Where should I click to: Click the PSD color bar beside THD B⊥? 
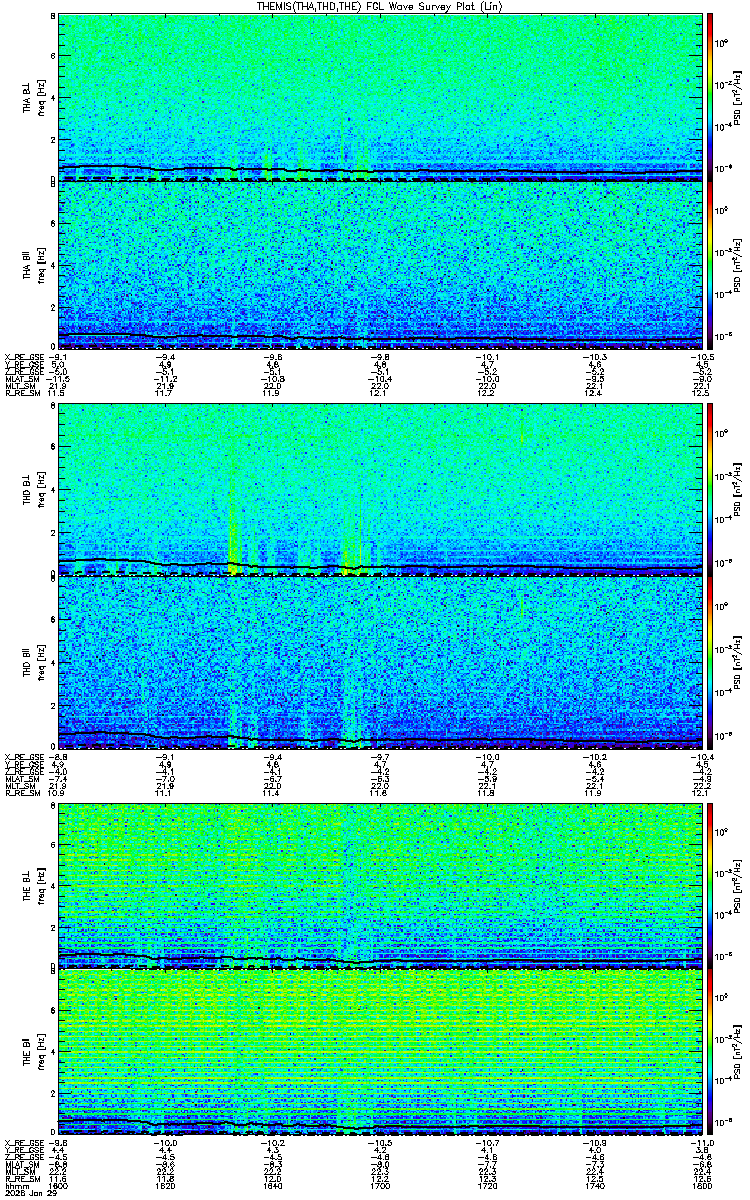coord(710,490)
